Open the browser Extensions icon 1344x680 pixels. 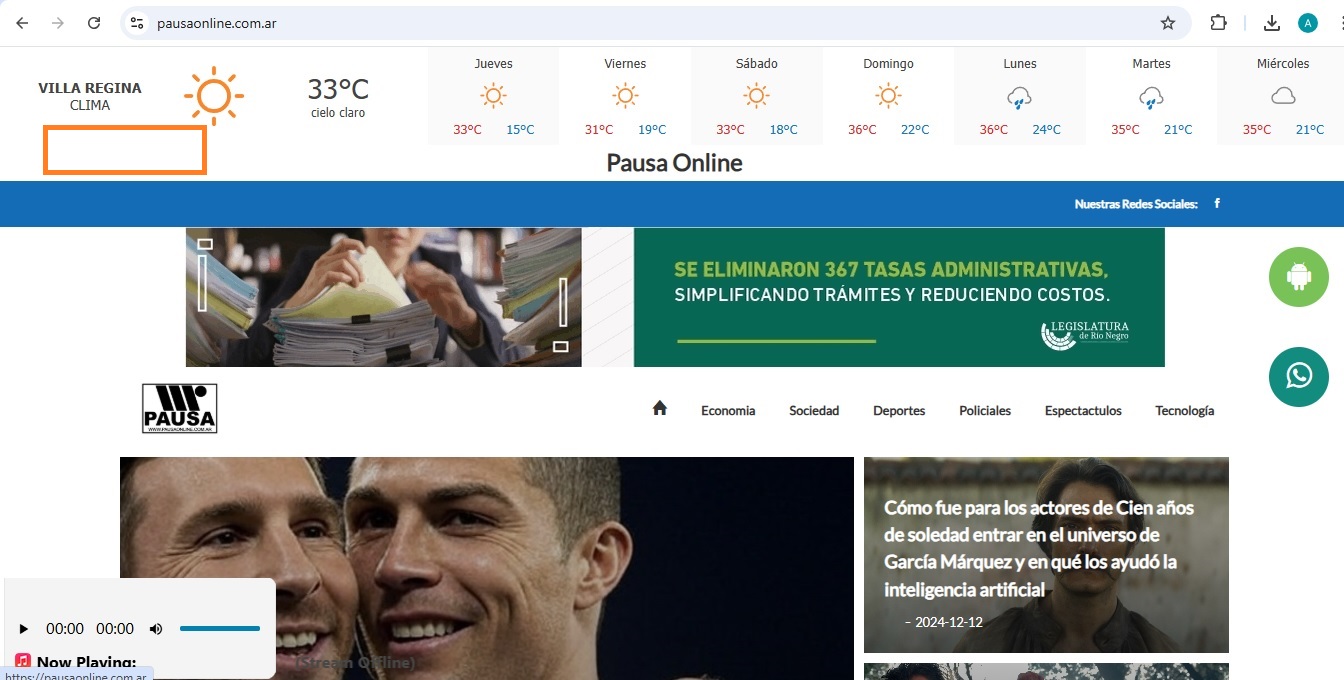pos(1218,23)
